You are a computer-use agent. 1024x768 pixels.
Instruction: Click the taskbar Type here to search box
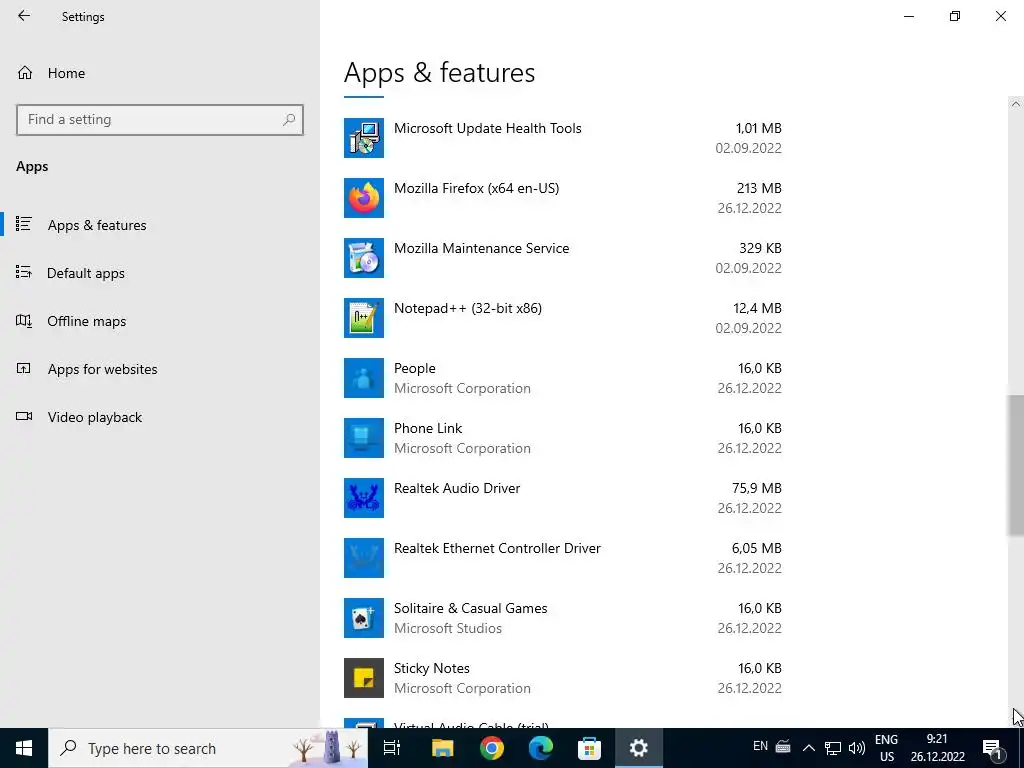(x=208, y=748)
